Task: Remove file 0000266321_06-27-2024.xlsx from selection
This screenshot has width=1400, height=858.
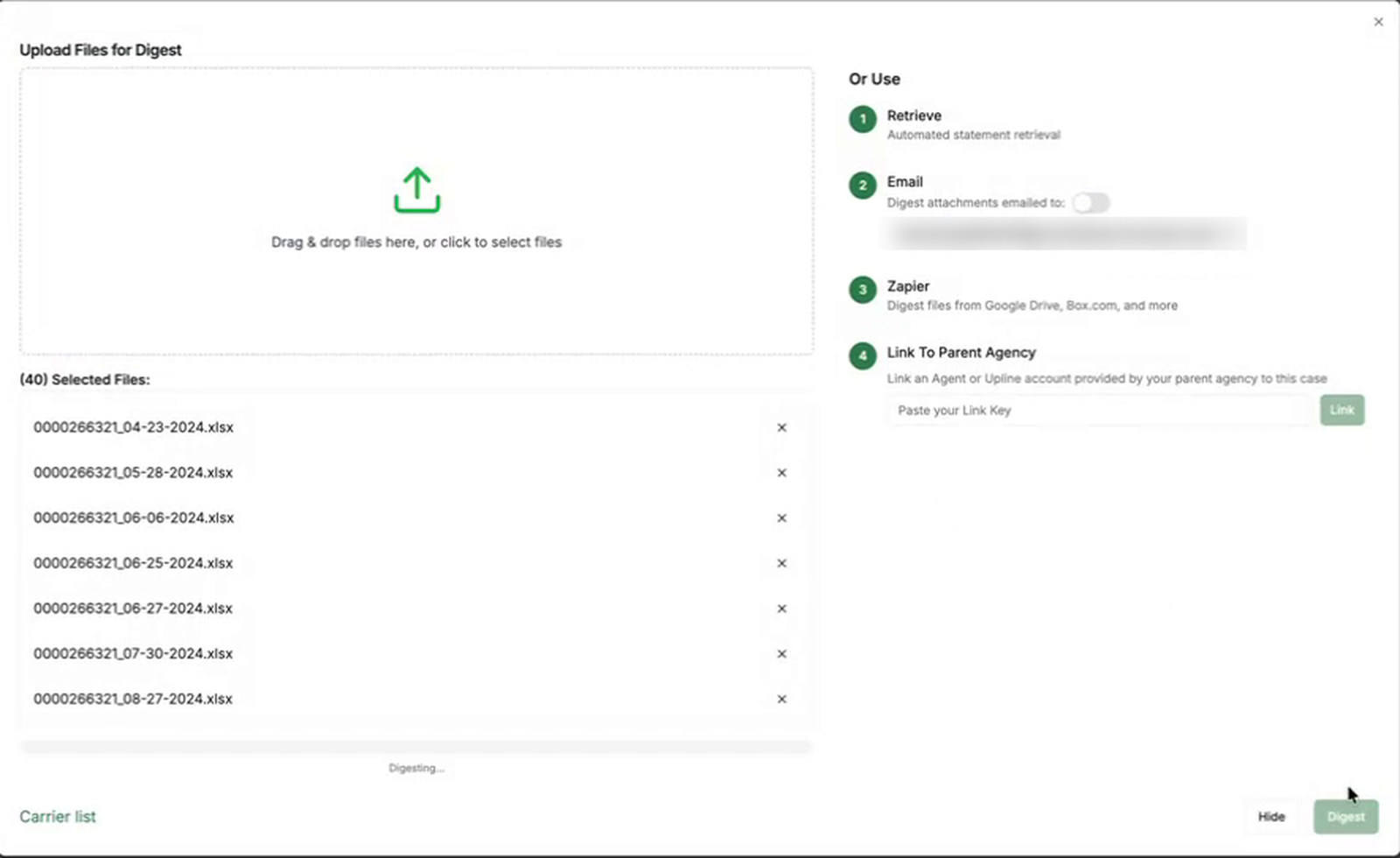Action: (x=781, y=608)
